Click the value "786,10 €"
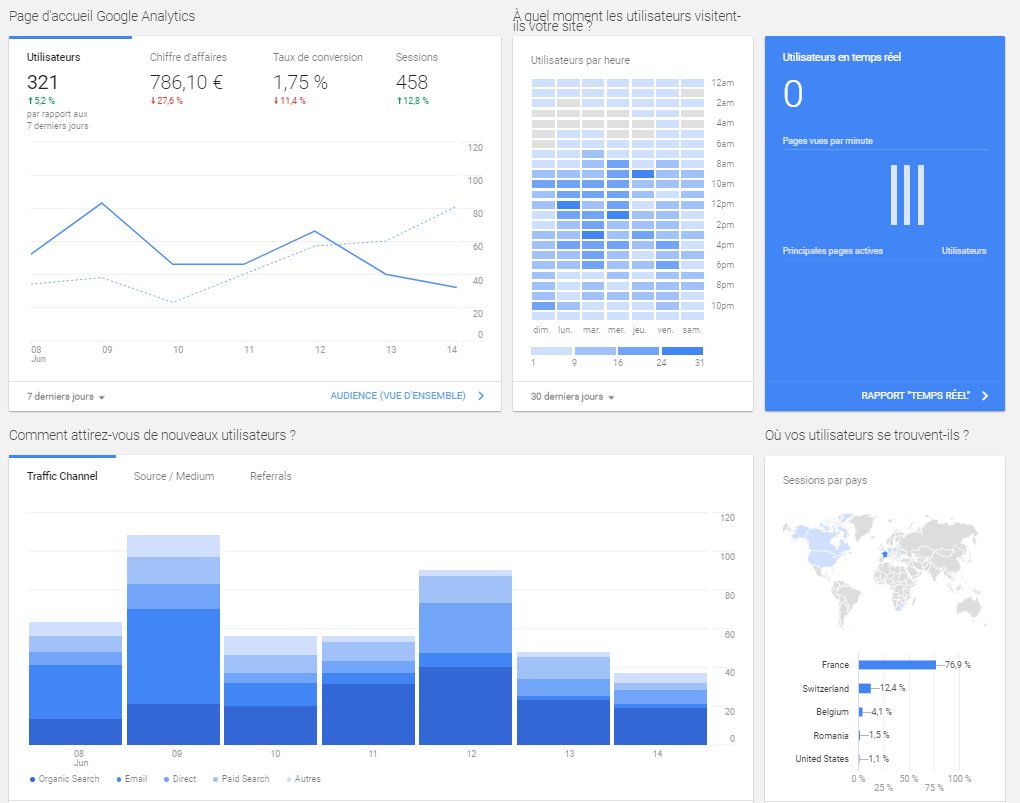The height and width of the screenshot is (803, 1020). (x=186, y=82)
